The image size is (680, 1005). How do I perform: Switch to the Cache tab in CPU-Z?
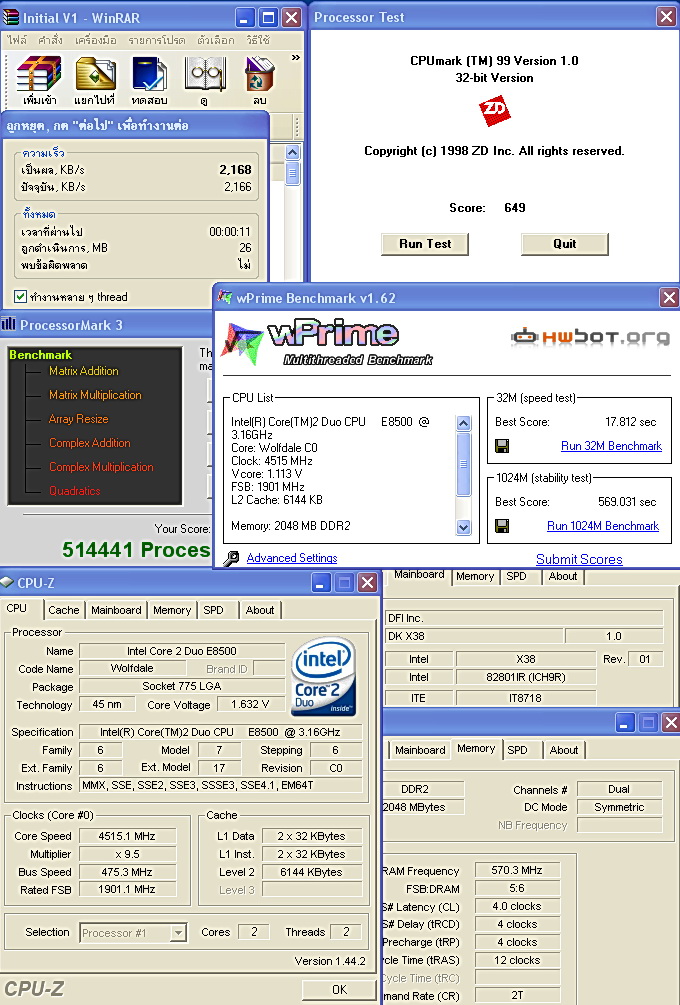point(63,610)
